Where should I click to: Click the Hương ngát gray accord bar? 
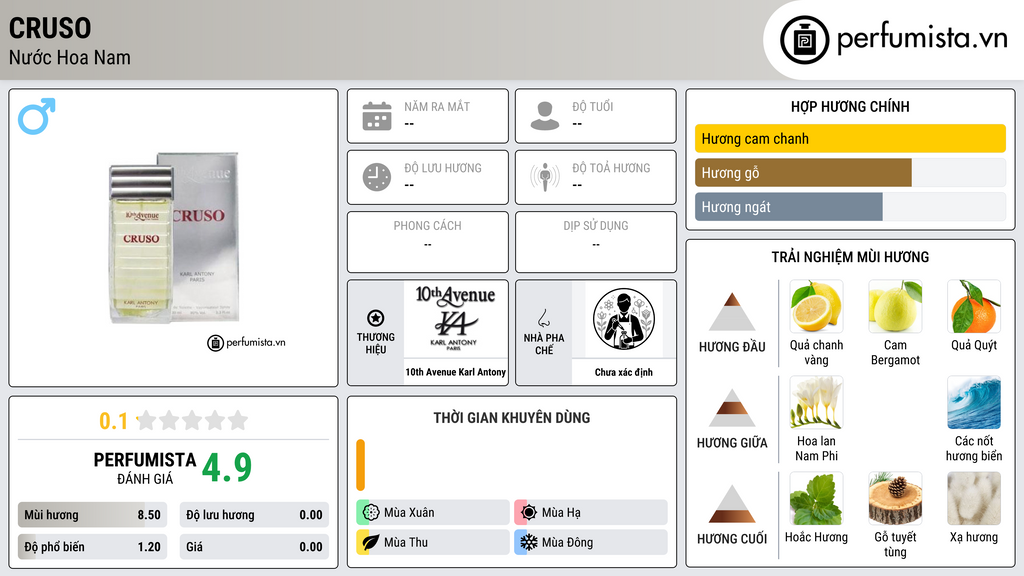[x=789, y=207]
